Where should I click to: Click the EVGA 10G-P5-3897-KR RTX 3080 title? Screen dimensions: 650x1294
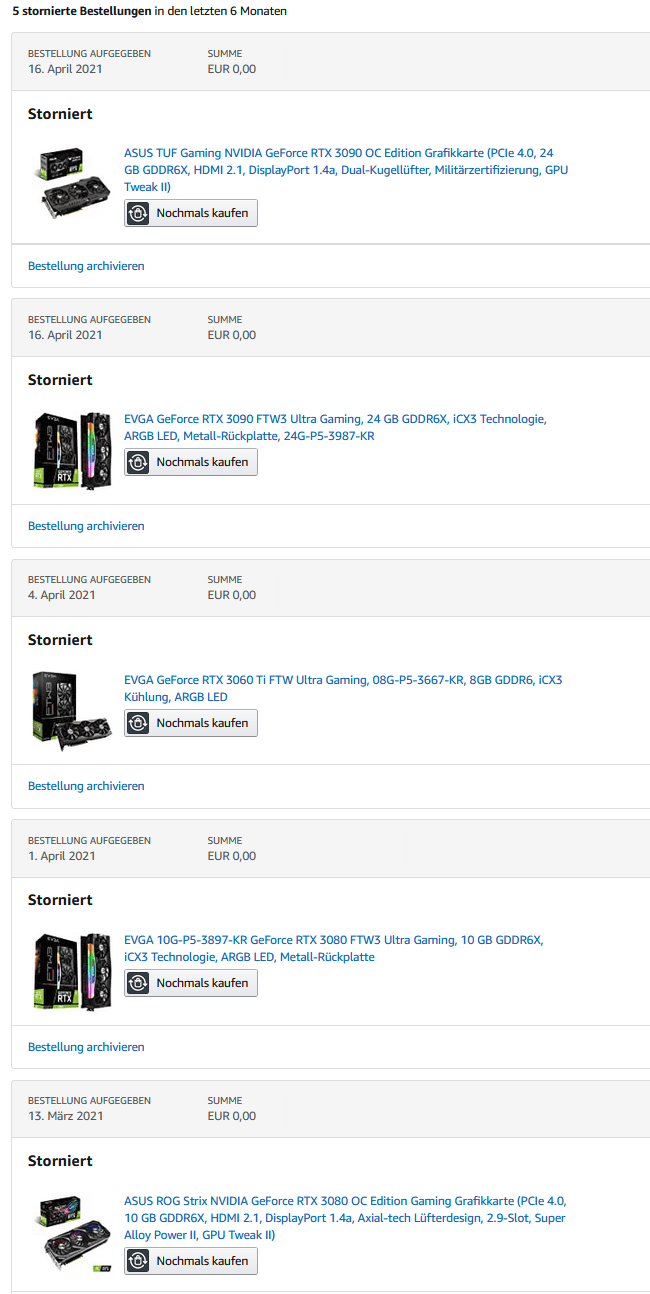pyautogui.click(x=333, y=948)
